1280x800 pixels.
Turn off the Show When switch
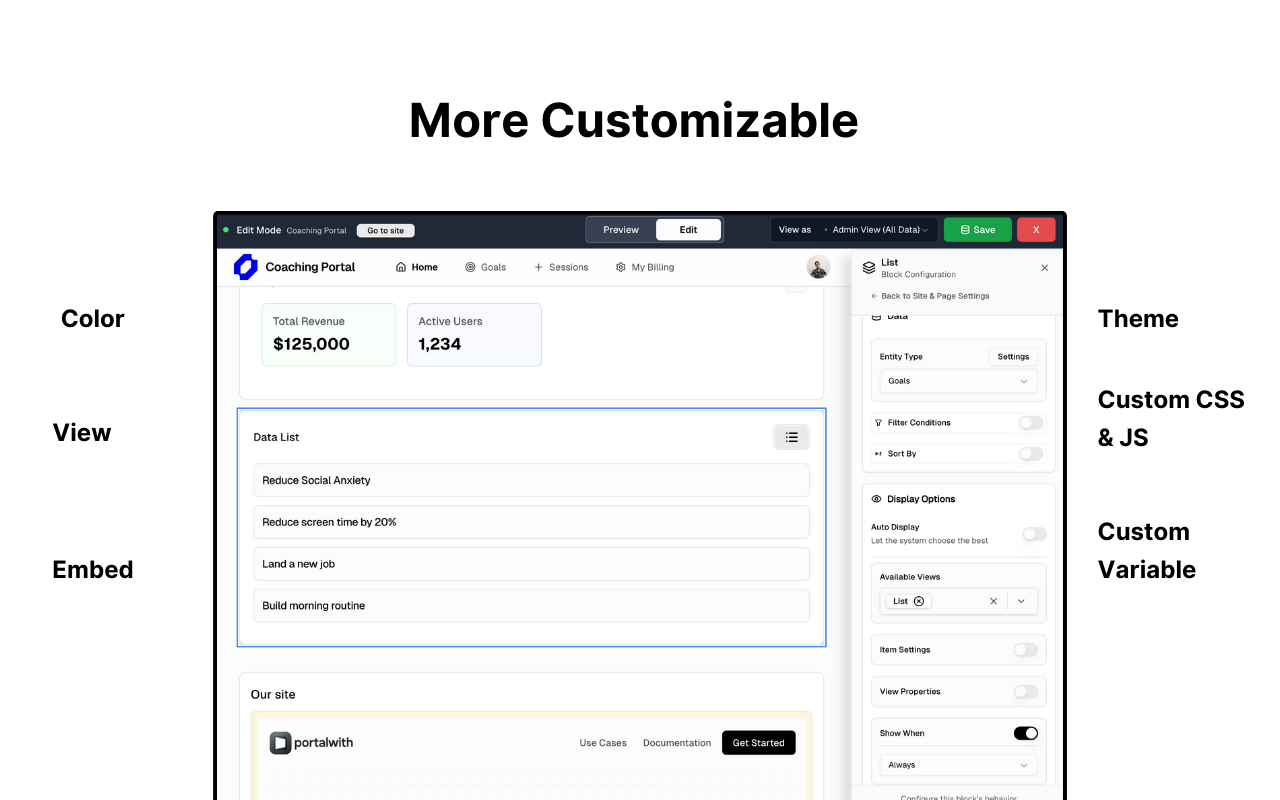click(1026, 733)
